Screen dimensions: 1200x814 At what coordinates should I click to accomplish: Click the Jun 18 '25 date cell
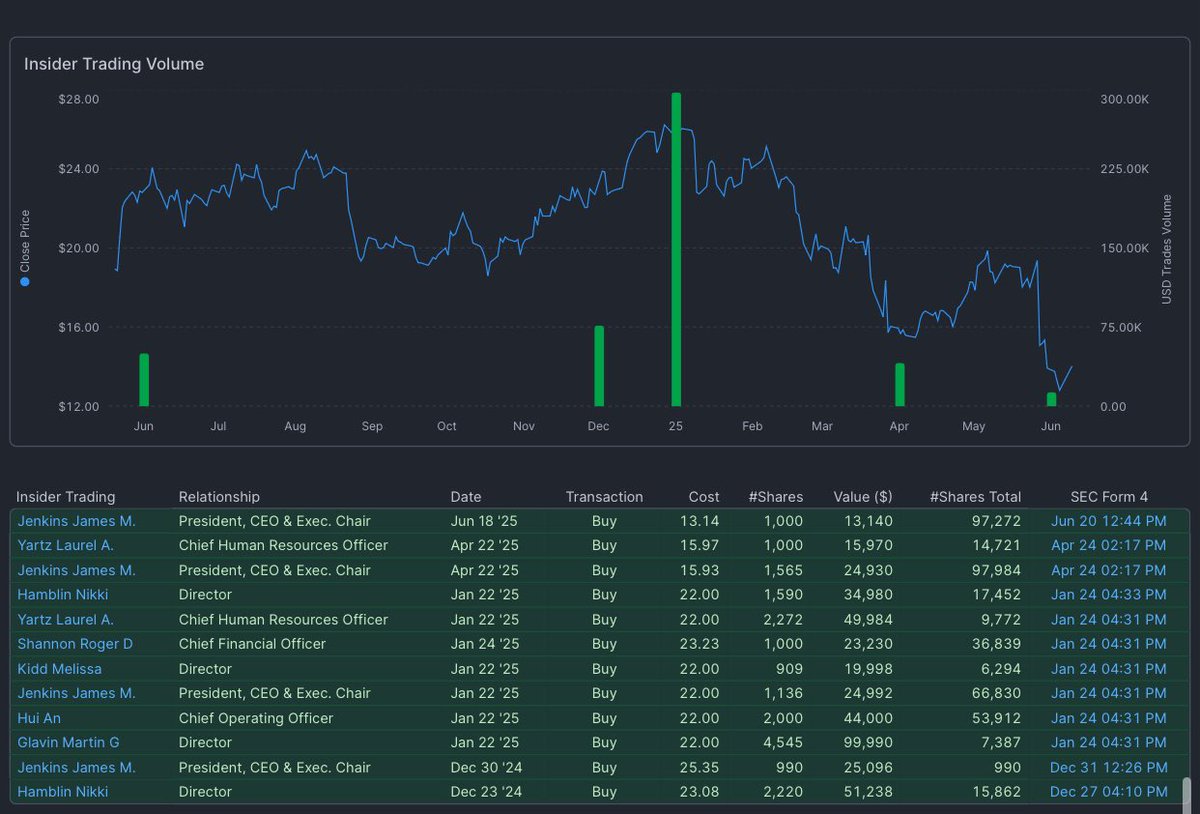[x=485, y=521]
